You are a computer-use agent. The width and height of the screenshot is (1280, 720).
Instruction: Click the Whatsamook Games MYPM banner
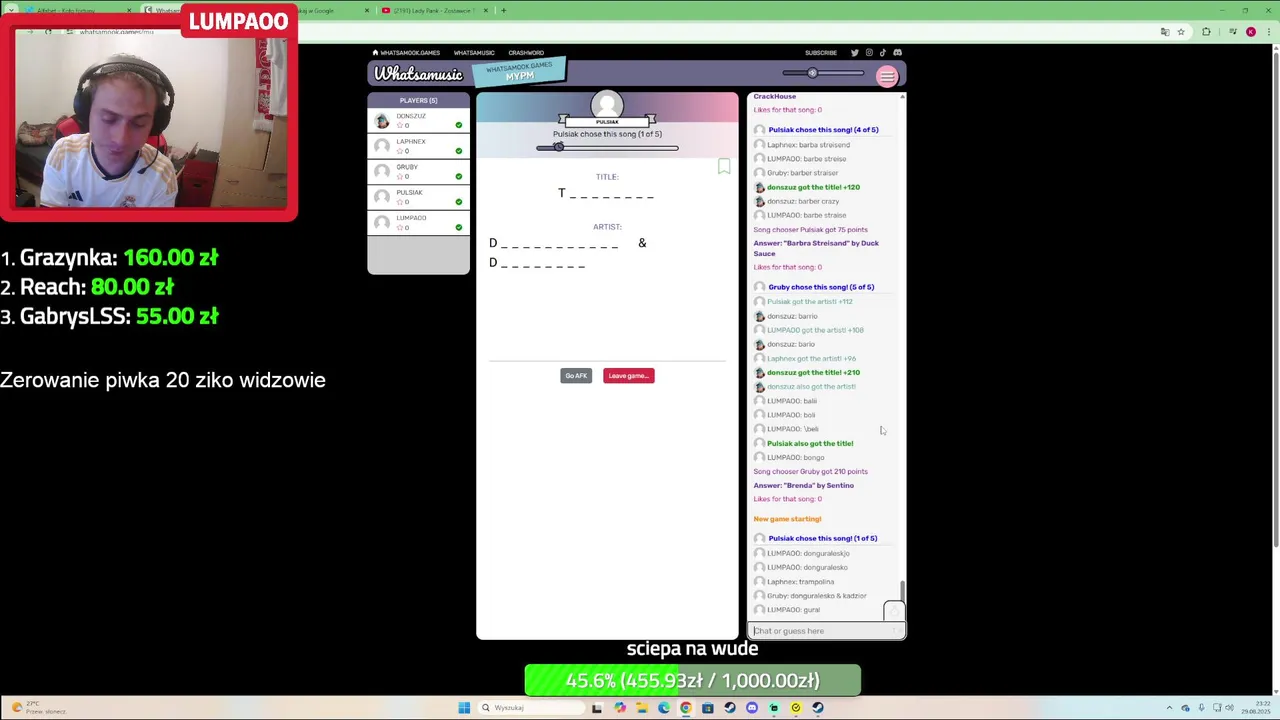[x=520, y=71]
